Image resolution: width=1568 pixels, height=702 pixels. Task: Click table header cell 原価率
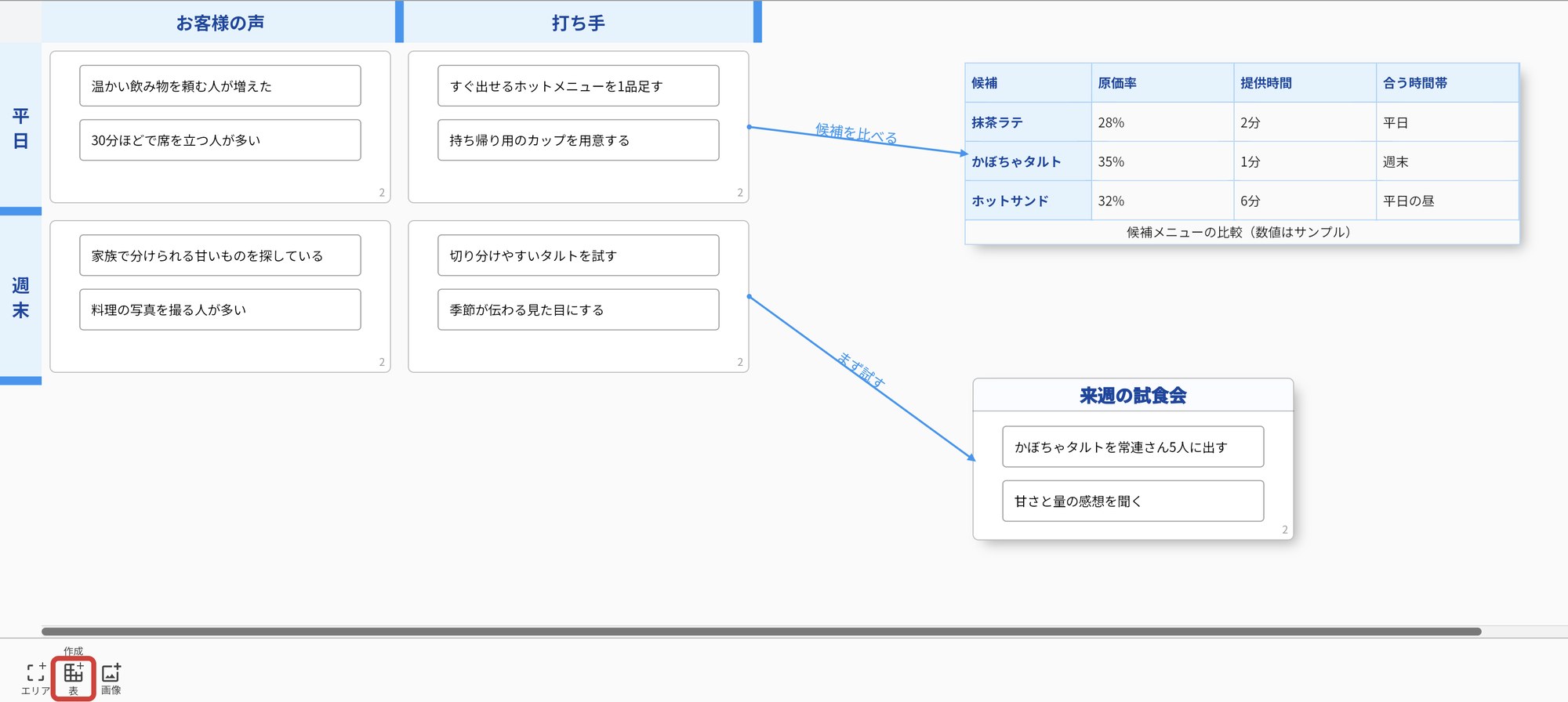point(1163,82)
